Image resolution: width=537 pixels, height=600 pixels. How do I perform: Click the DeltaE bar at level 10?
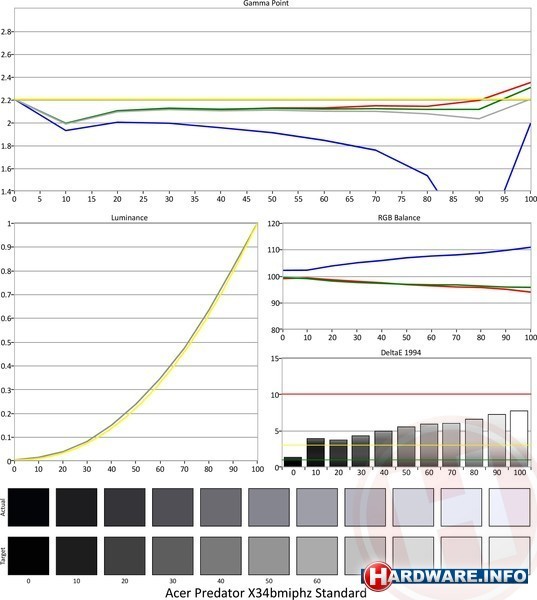coord(316,453)
